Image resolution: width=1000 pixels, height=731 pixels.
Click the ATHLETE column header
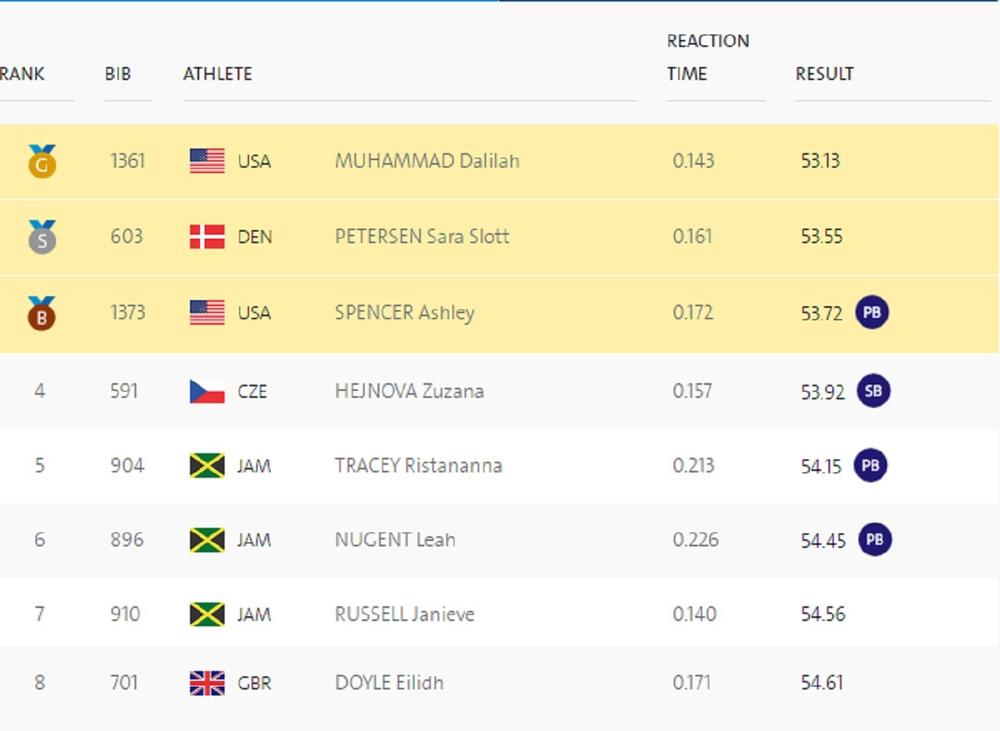tap(217, 74)
